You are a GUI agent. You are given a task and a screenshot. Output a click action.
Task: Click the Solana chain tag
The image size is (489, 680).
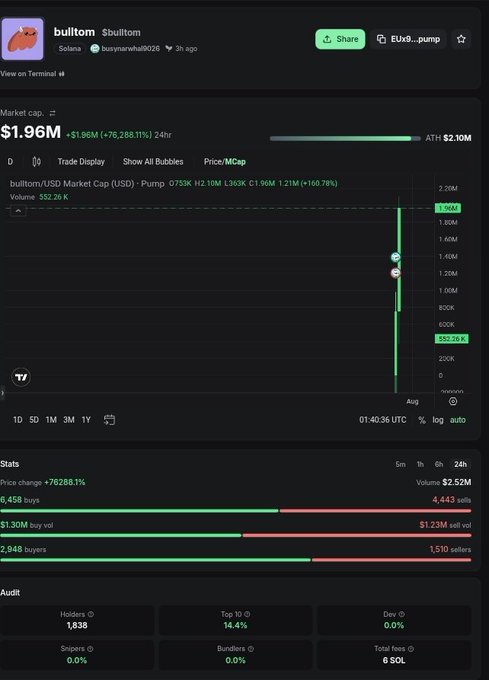click(70, 49)
